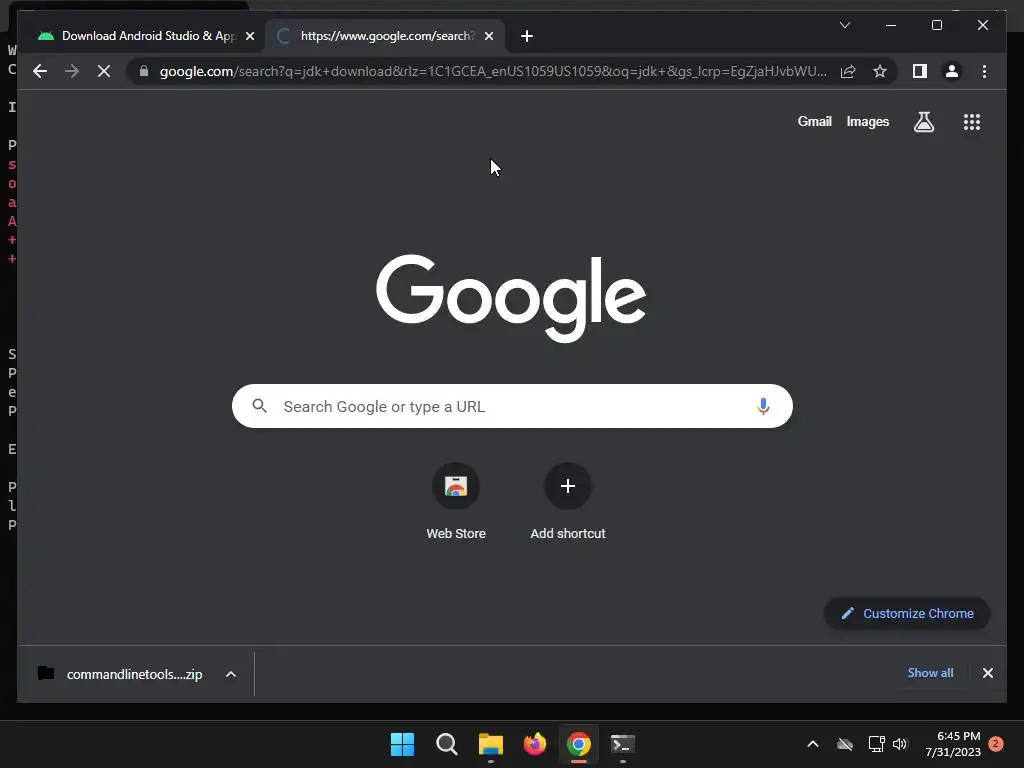Click the Chrome taskbar icon
The width and height of the screenshot is (1024, 768).
[579, 744]
